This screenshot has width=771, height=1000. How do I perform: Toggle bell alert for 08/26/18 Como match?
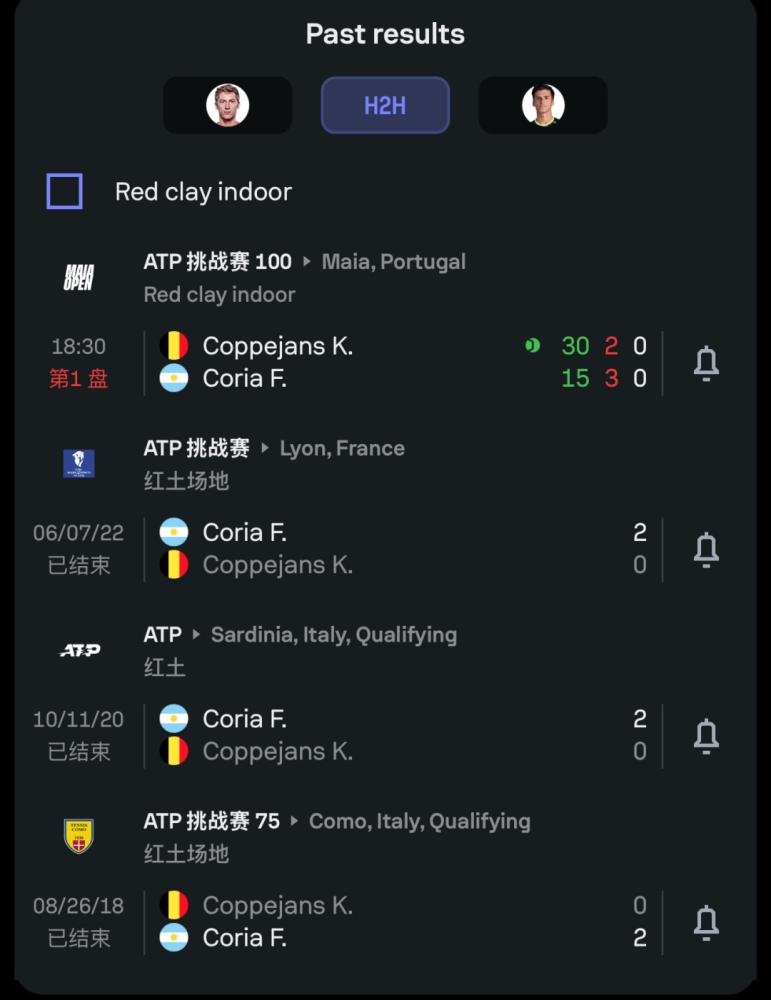pyautogui.click(x=706, y=923)
